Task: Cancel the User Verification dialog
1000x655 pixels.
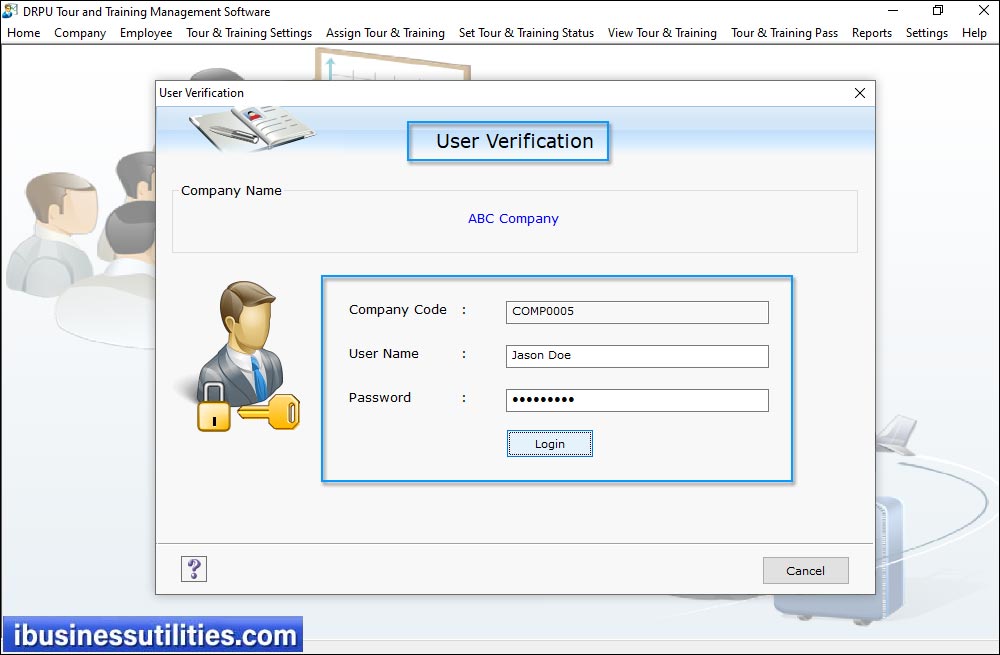Action: point(805,571)
